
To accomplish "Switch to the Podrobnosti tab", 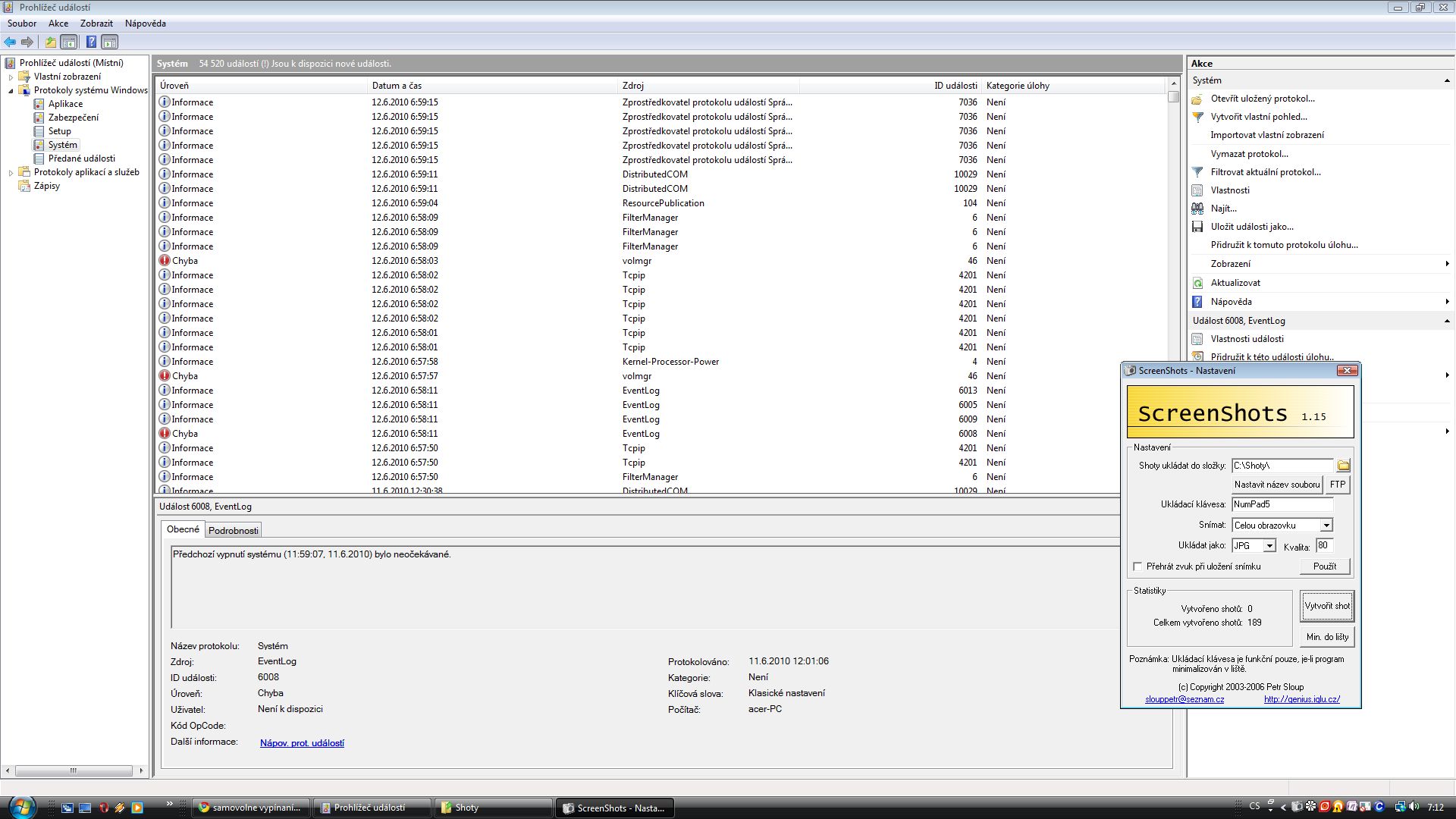I will [x=233, y=530].
